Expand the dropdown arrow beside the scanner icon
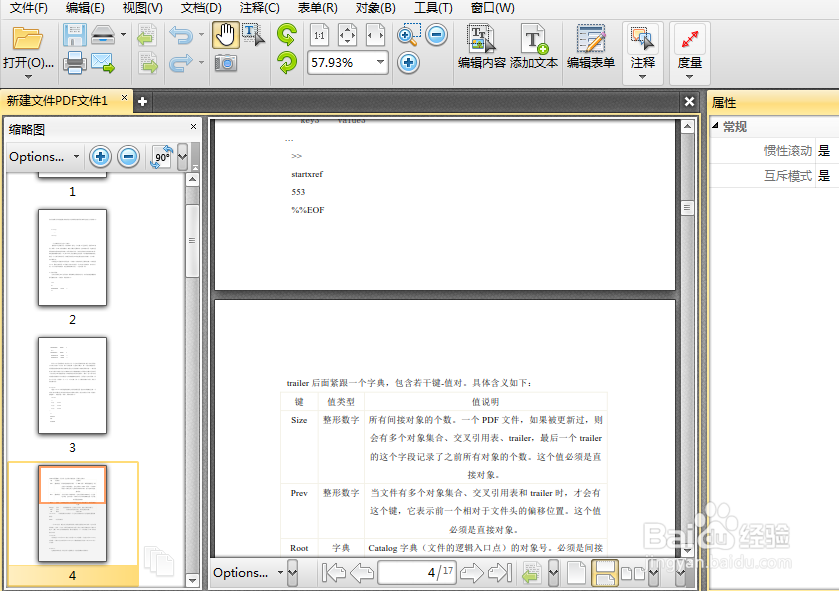The width and height of the screenshot is (839, 591). (x=124, y=35)
